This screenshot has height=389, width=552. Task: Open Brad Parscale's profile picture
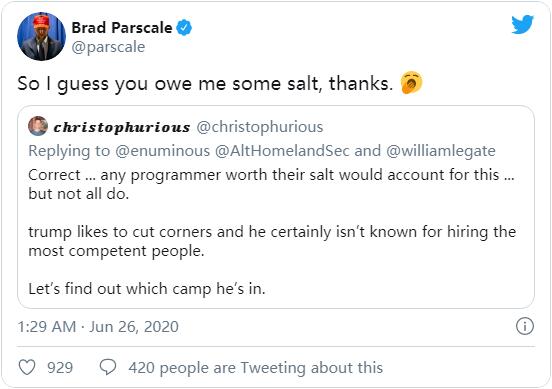[42, 36]
